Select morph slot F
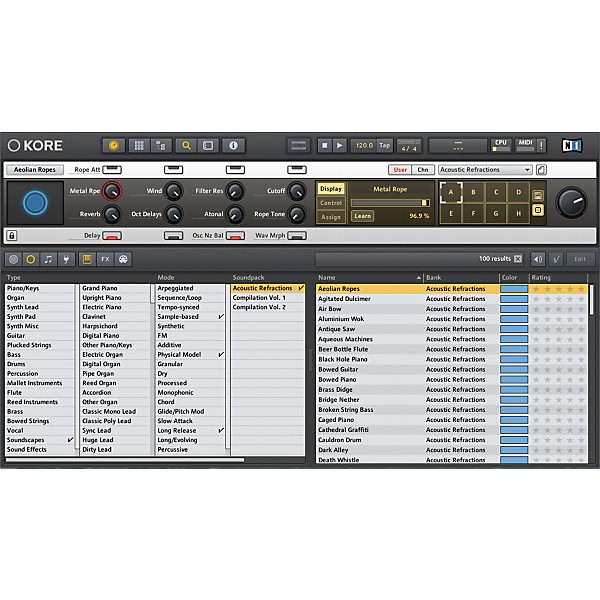The height and width of the screenshot is (600, 600). pyautogui.click(x=473, y=214)
